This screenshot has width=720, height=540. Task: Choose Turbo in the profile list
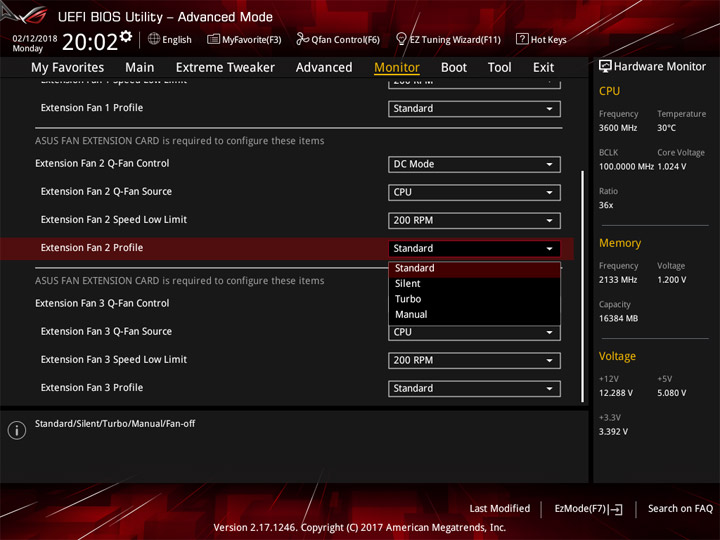[474, 299]
